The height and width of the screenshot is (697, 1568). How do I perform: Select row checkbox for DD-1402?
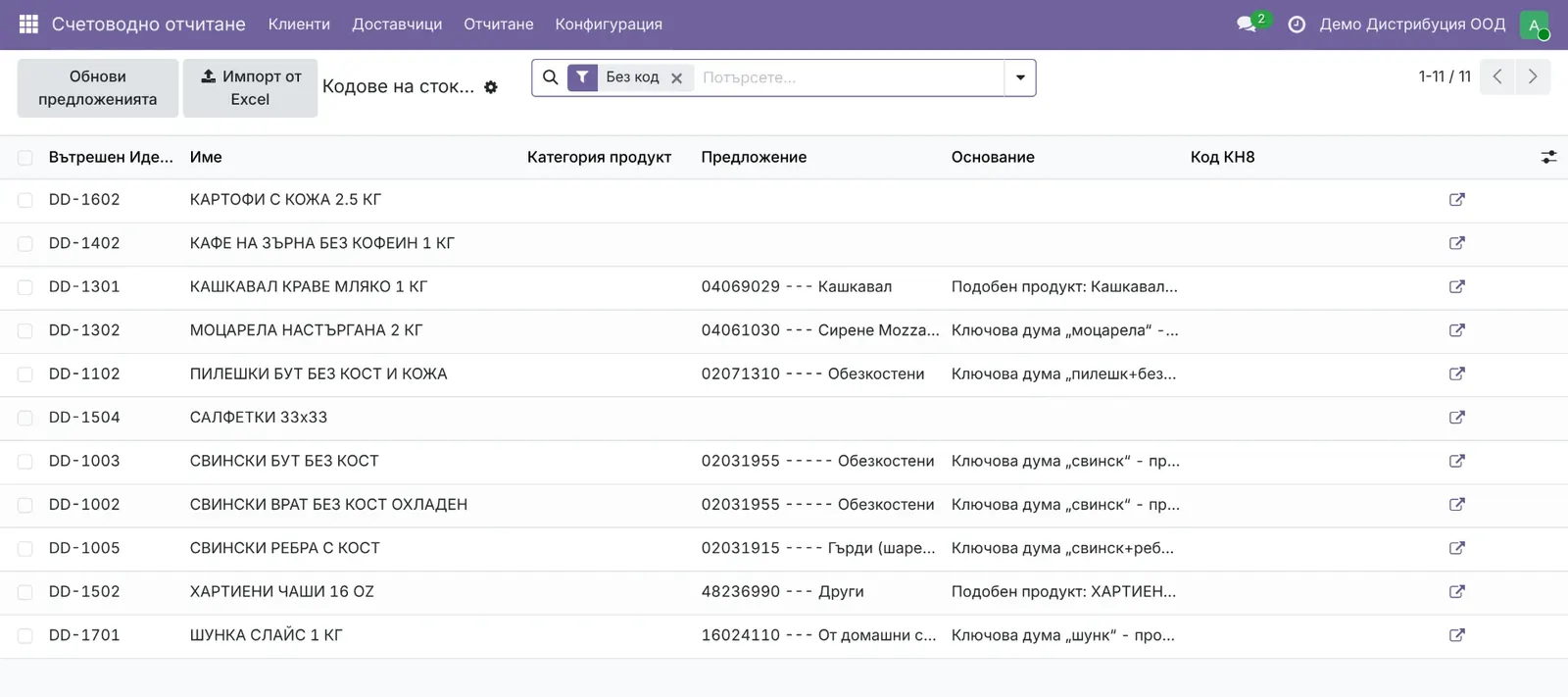(25, 244)
